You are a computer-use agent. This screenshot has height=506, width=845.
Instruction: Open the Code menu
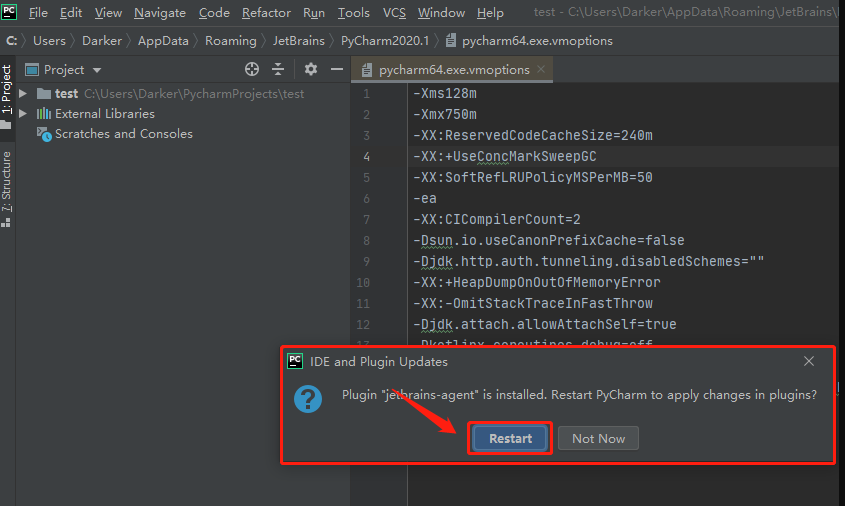[214, 12]
